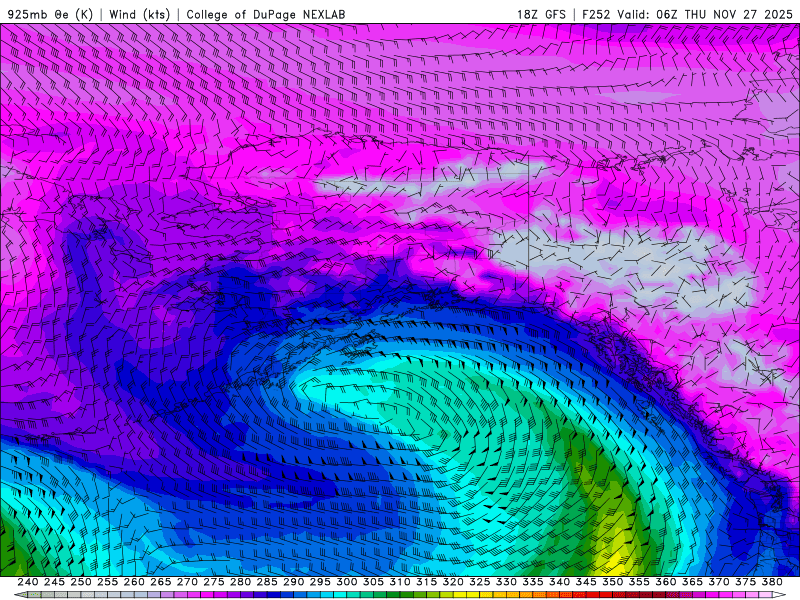Select the 300 scale label
Image resolution: width=800 pixels, height=600 pixels.
pyautogui.click(x=346, y=582)
